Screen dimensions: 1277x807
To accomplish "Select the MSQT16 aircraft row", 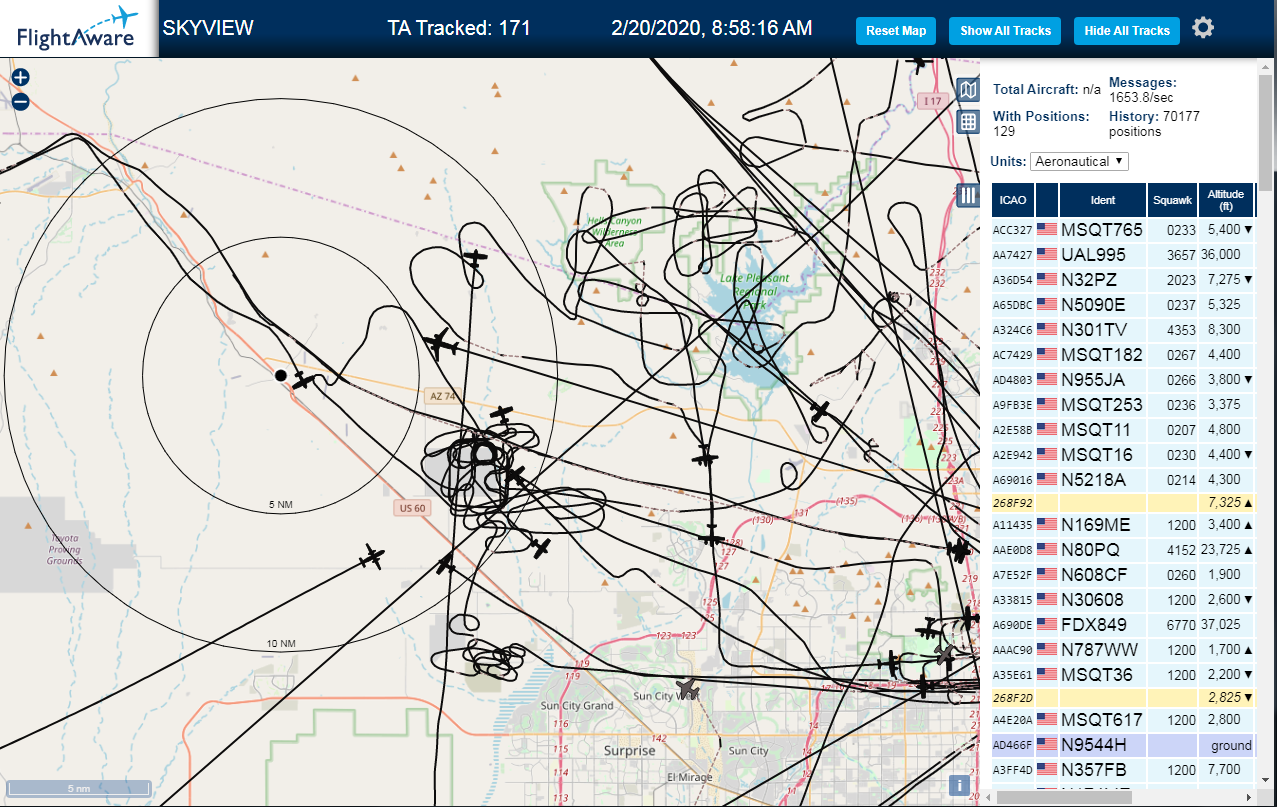I will pos(1123,454).
